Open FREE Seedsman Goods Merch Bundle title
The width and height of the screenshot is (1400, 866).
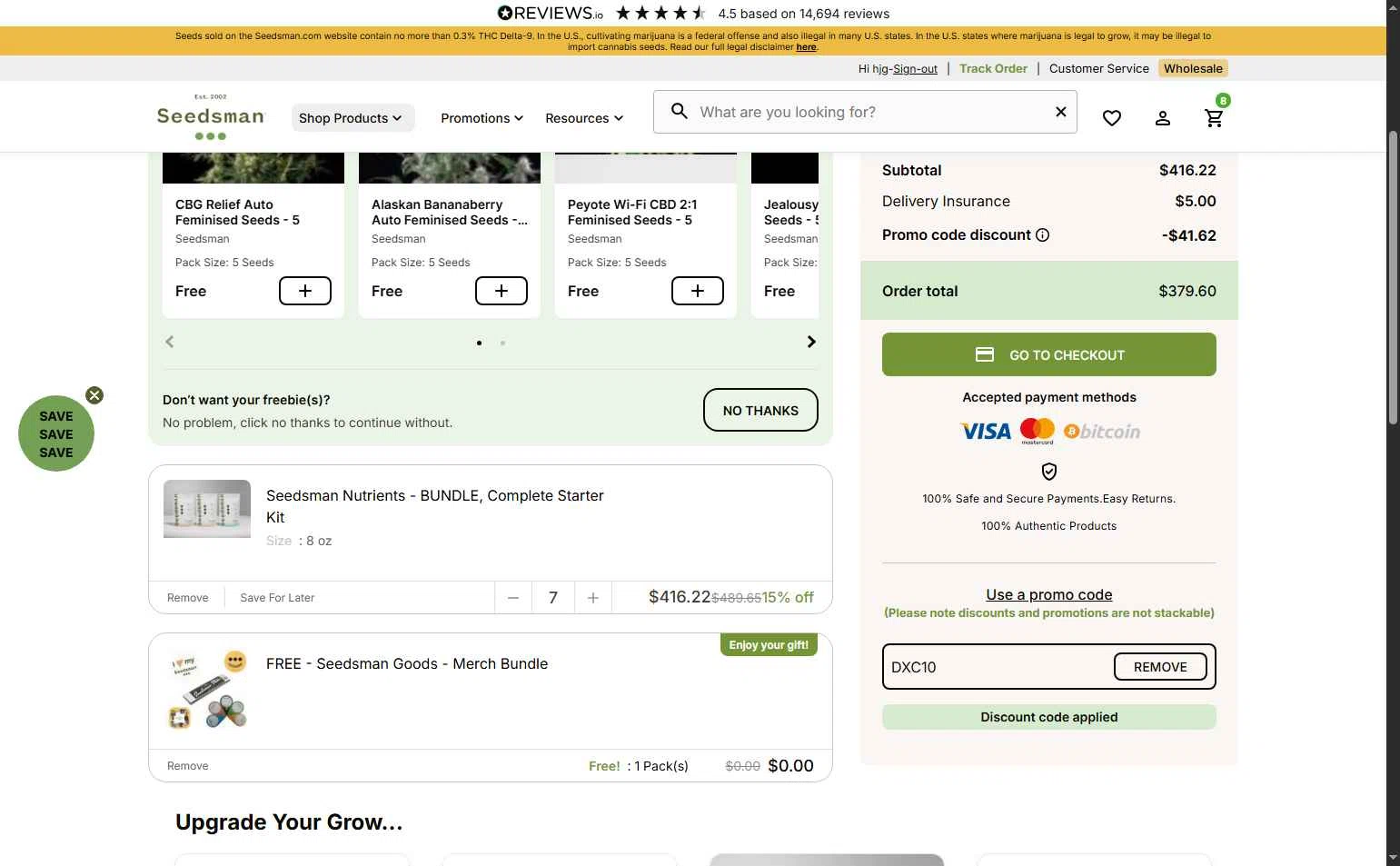click(x=407, y=663)
